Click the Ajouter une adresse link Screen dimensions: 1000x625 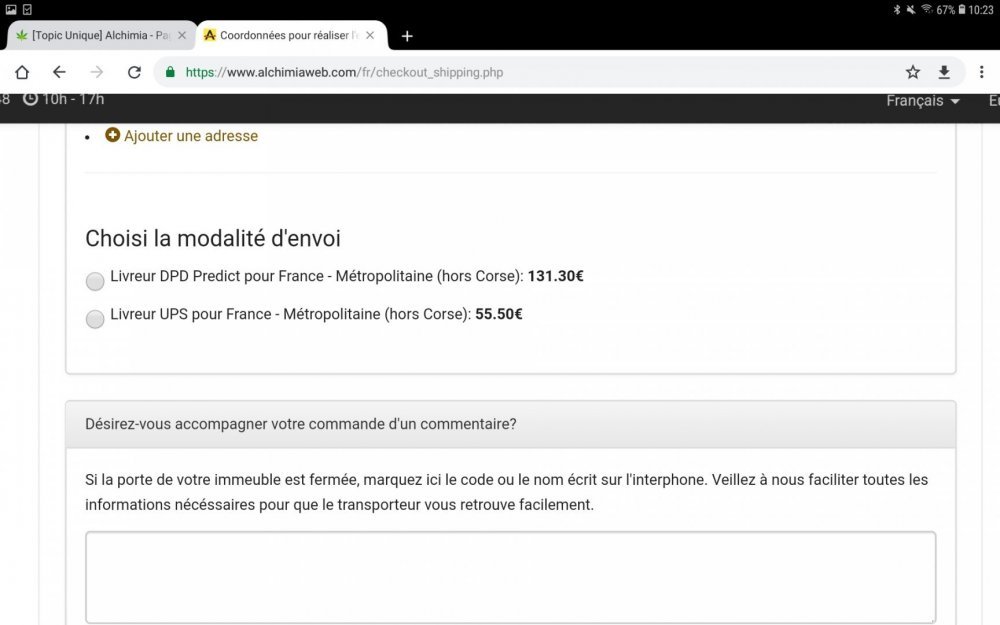click(x=191, y=136)
